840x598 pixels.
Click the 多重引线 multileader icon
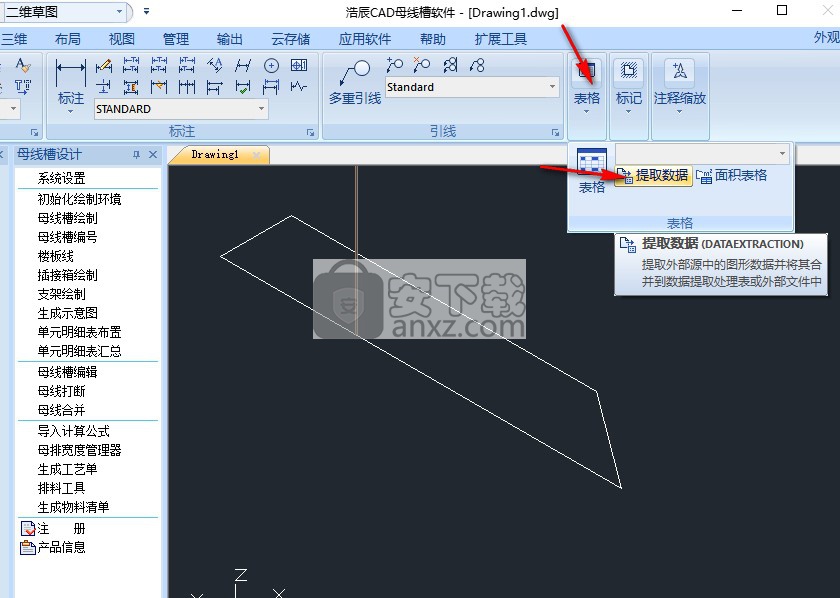[355, 73]
